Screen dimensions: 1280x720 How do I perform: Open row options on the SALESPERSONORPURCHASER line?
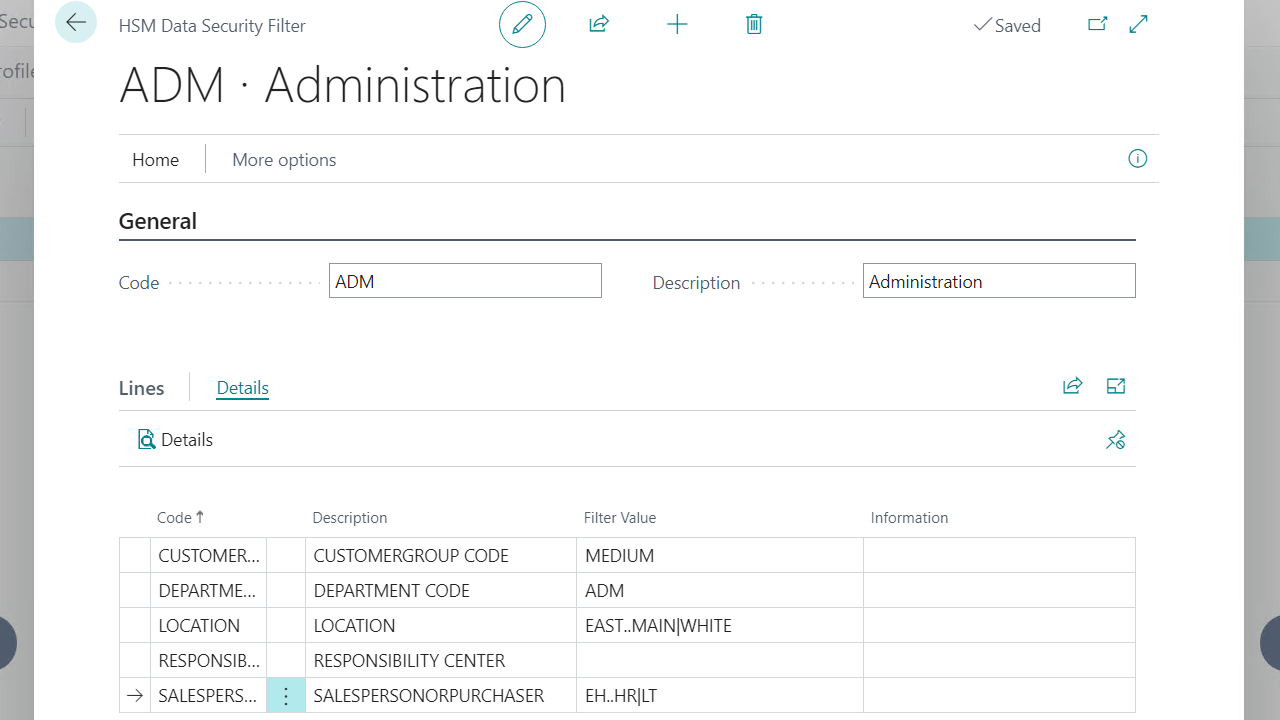click(286, 695)
